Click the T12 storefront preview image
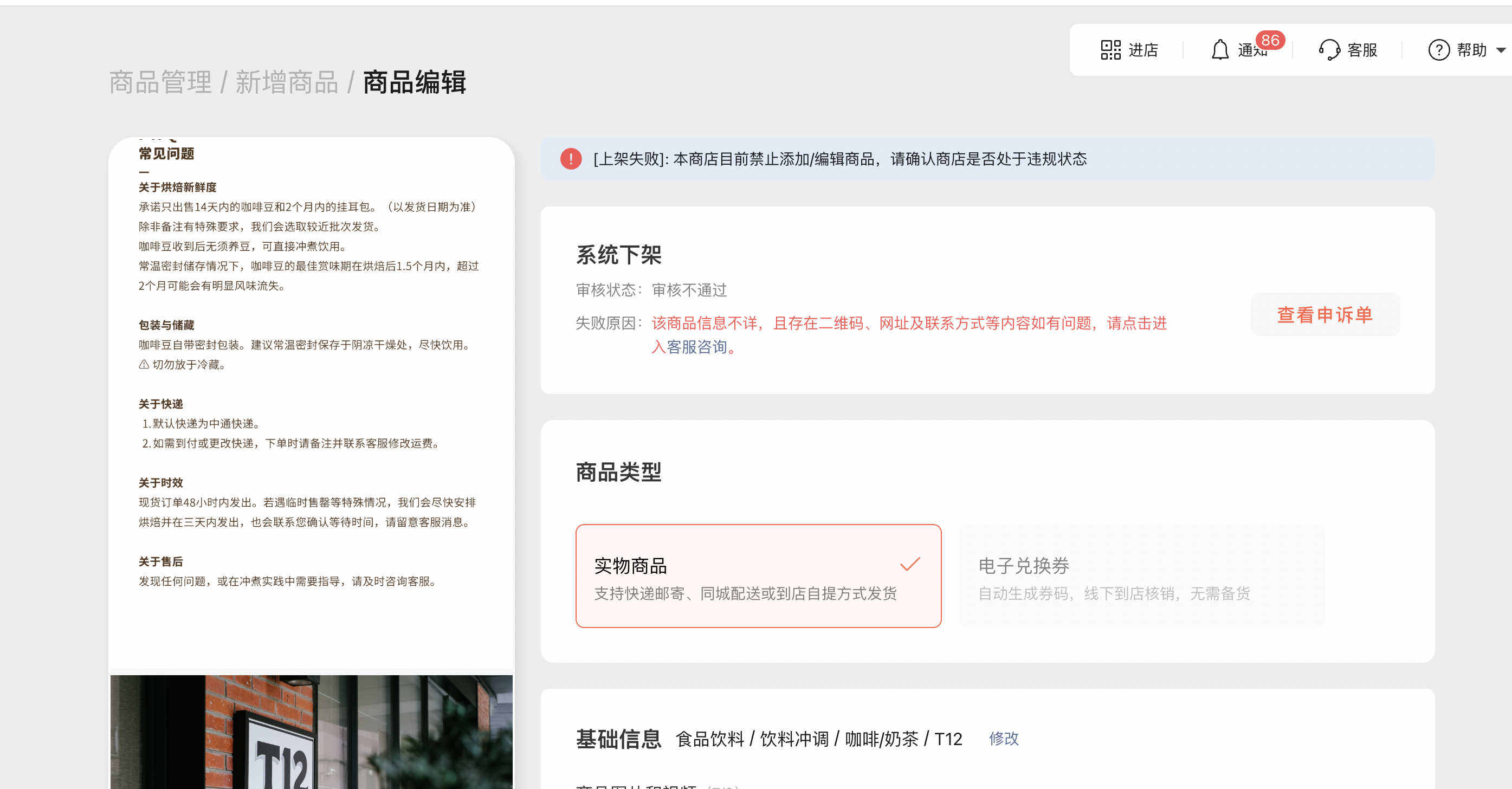Image resolution: width=1512 pixels, height=789 pixels. tap(311, 732)
